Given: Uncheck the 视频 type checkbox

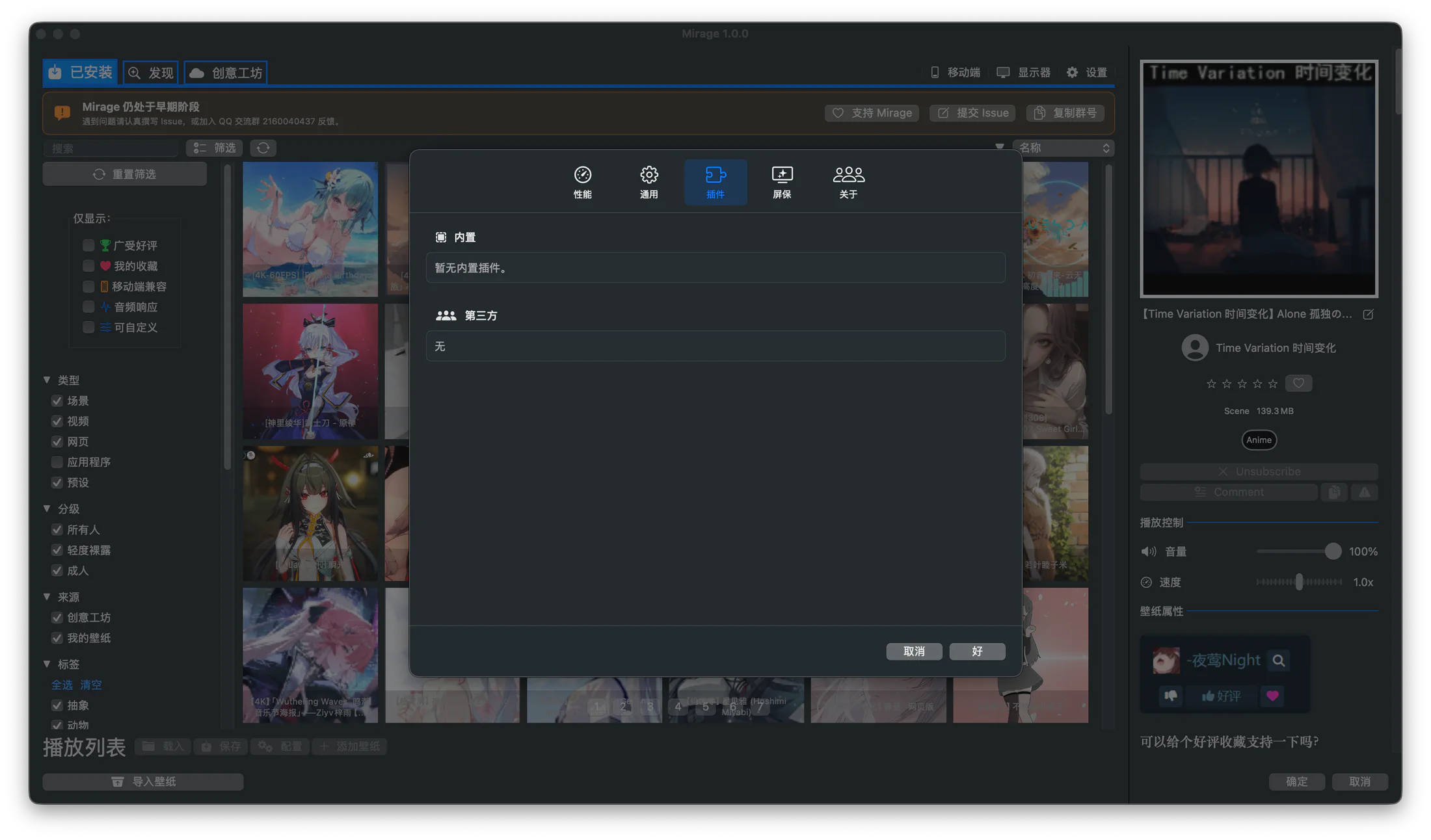Looking at the screenshot, I should (57, 421).
